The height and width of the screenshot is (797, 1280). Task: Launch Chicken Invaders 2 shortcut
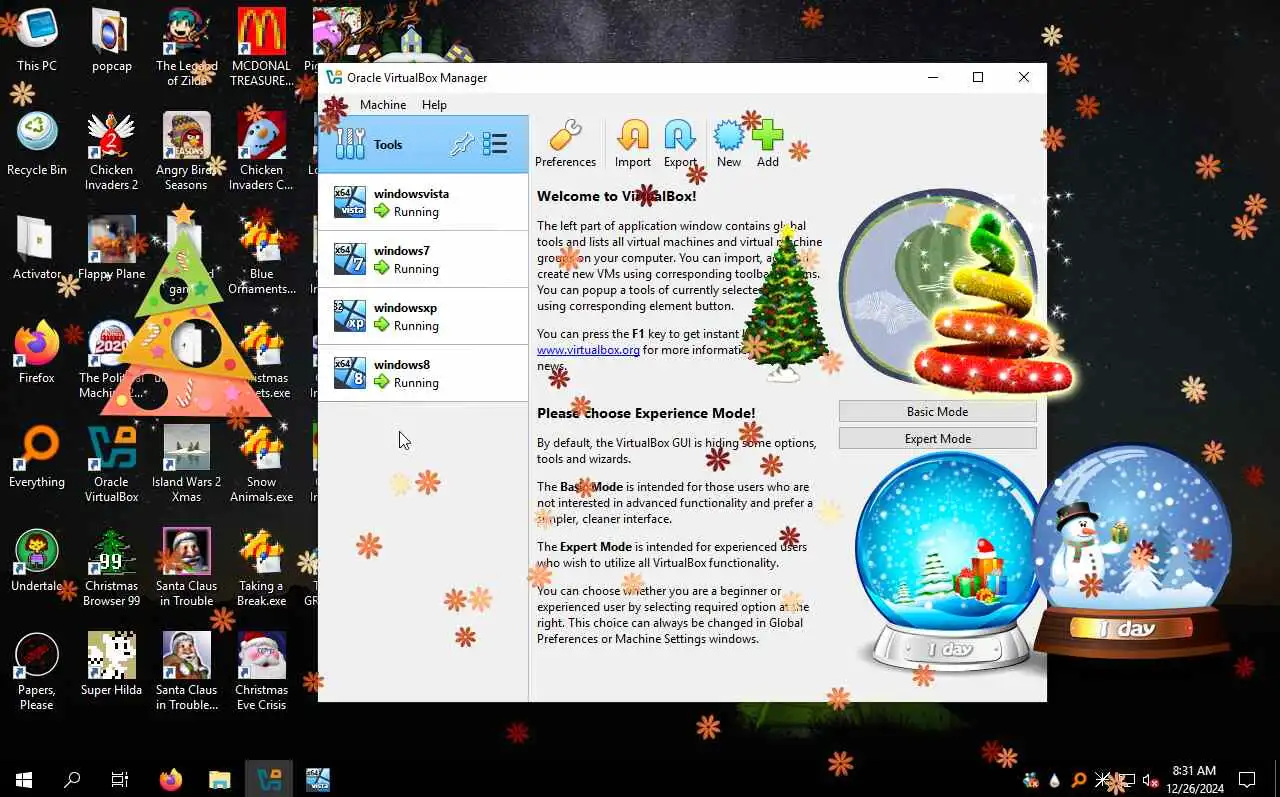pyautogui.click(x=111, y=152)
